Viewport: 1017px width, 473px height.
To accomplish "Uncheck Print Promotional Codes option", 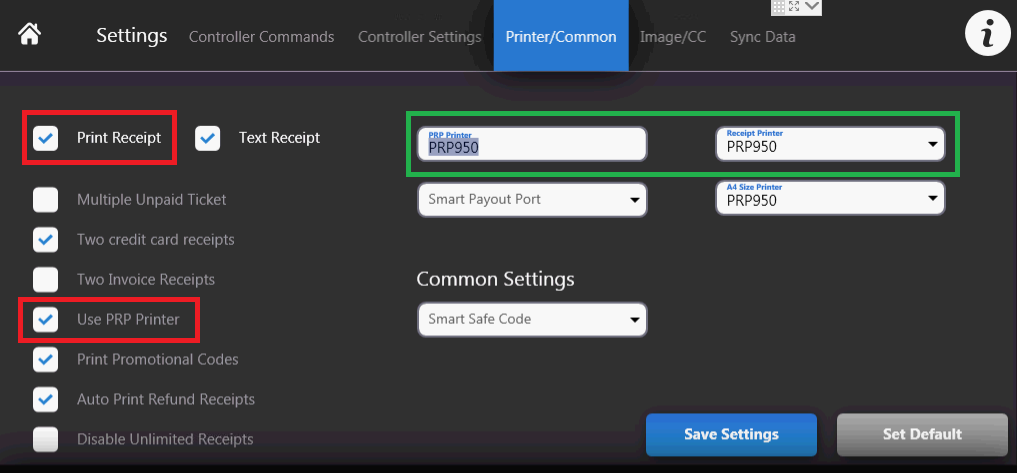I will pos(45,359).
